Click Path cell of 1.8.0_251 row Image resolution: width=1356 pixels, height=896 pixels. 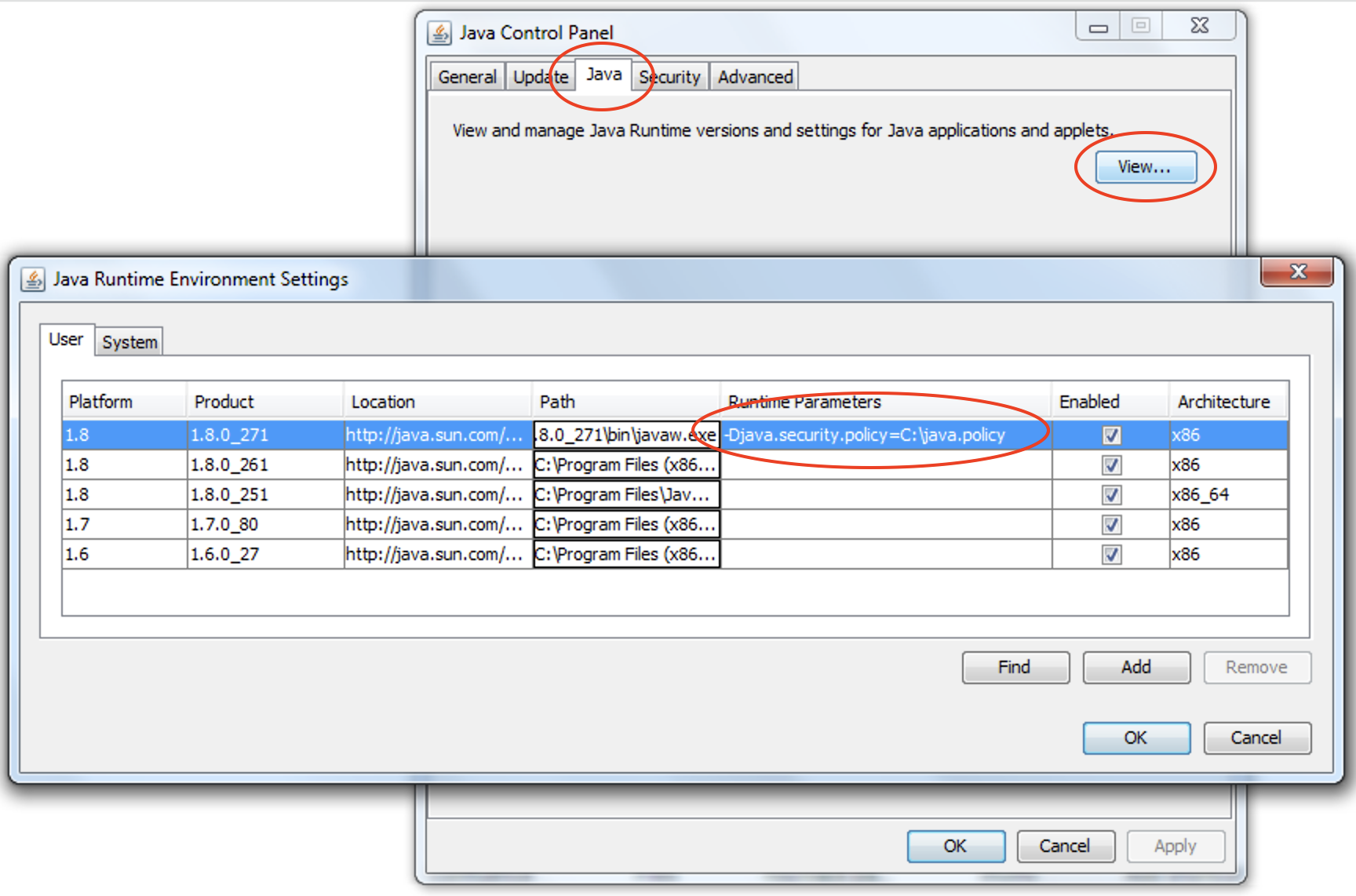coord(625,495)
